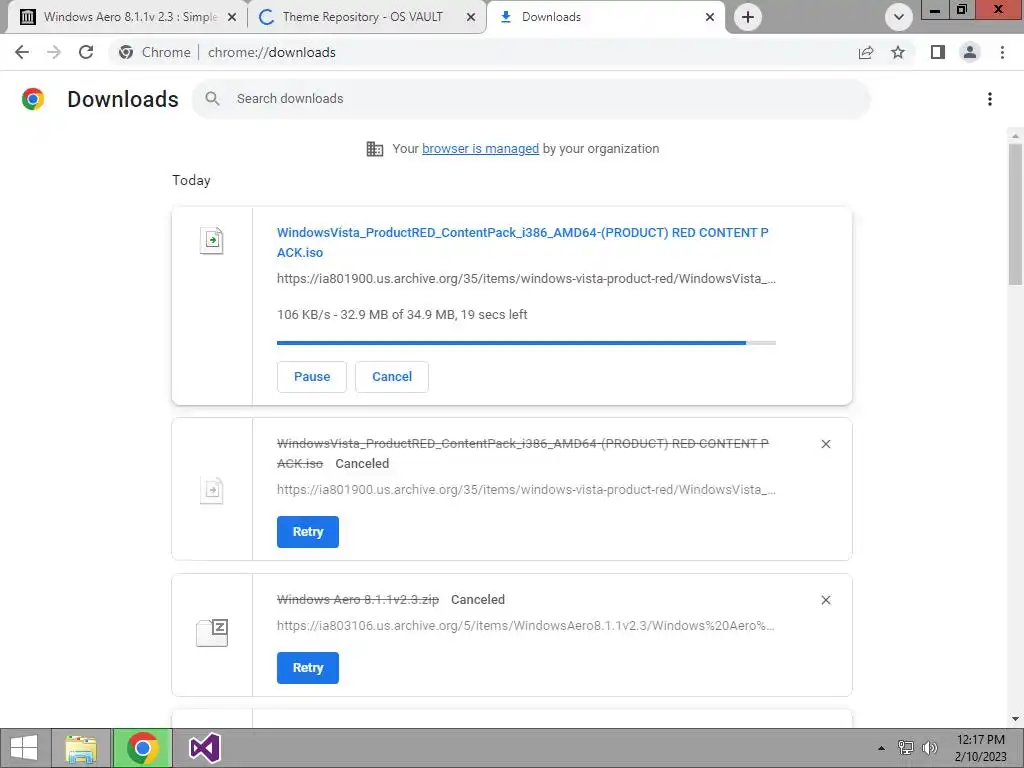Viewport: 1024px width, 768px height.
Task: Click the Chrome taskbar icon
Action: [x=142, y=748]
